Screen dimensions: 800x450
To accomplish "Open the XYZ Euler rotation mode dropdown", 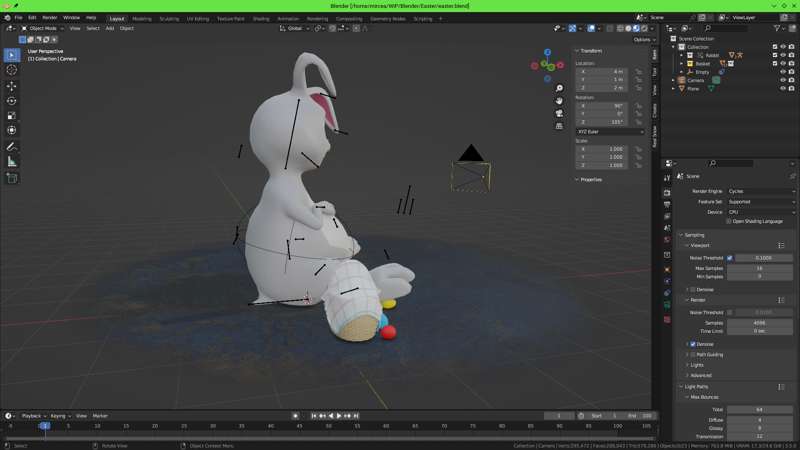I will (601, 131).
